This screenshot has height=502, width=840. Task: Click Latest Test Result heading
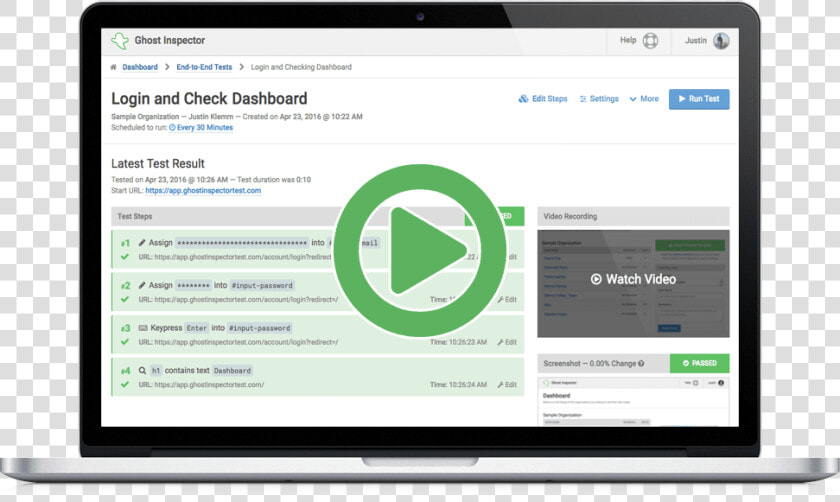click(158, 163)
